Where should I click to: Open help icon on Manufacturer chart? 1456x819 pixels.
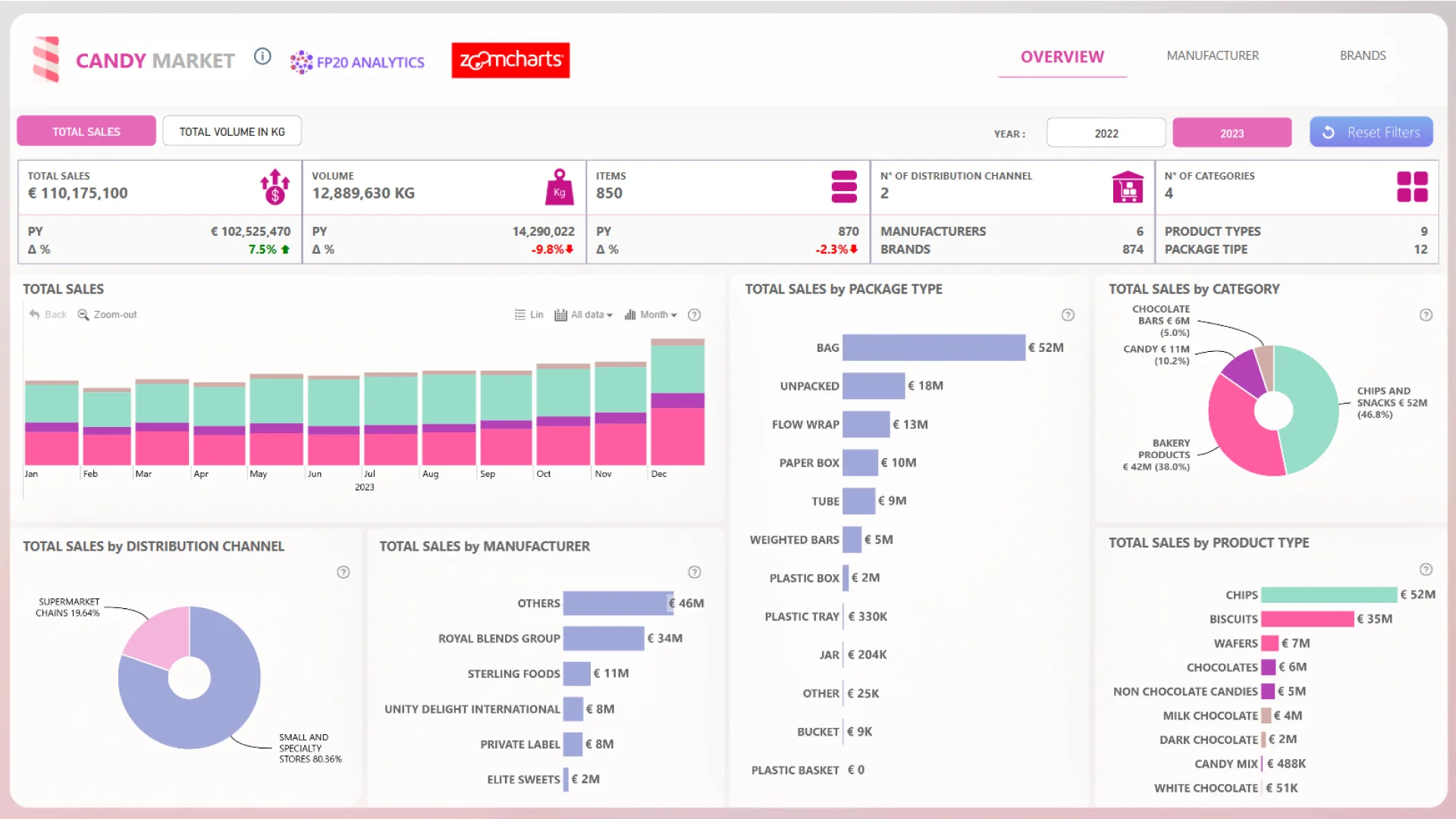tap(694, 572)
